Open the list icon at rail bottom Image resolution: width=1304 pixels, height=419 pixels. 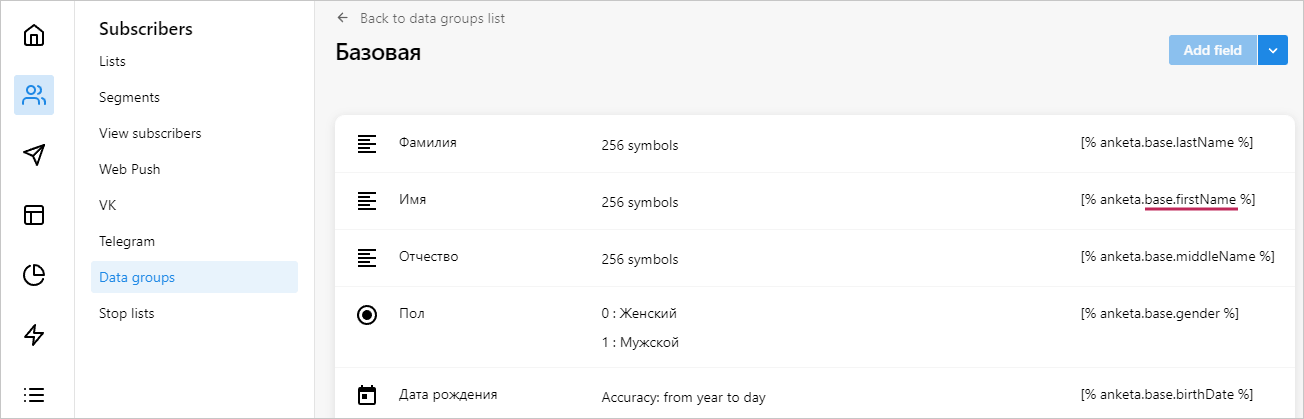pos(34,394)
